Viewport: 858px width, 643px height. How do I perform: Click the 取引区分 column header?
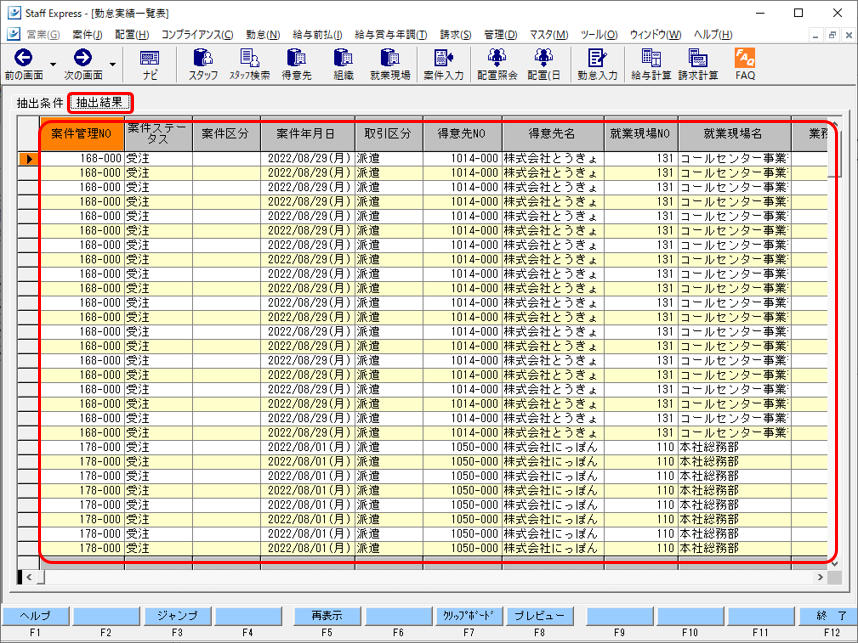tap(389, 134)
